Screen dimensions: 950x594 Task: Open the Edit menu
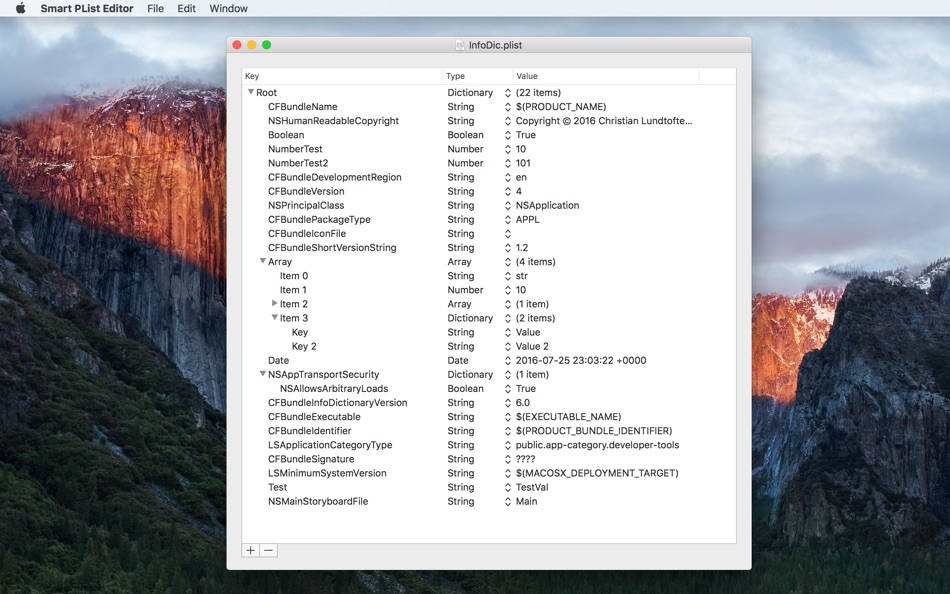(186, 8)
